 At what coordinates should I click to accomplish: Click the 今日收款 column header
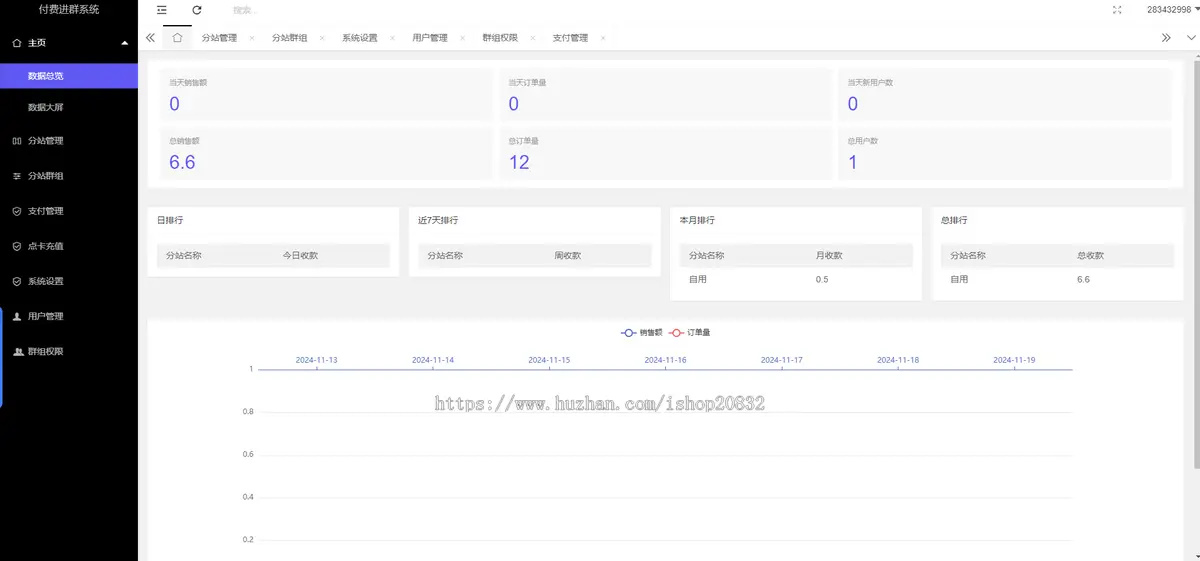[x=300, y=256]
